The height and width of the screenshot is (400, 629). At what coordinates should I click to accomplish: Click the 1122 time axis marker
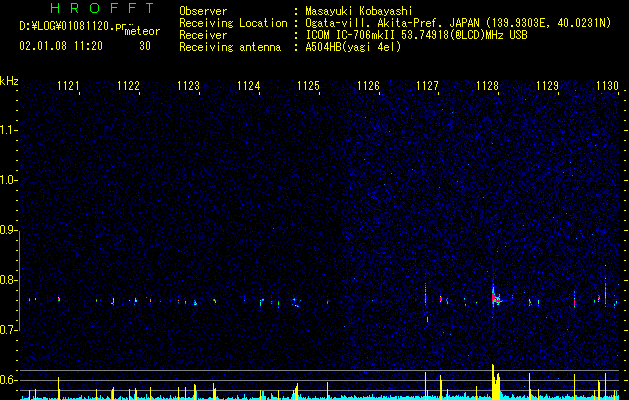pos(128,86)
